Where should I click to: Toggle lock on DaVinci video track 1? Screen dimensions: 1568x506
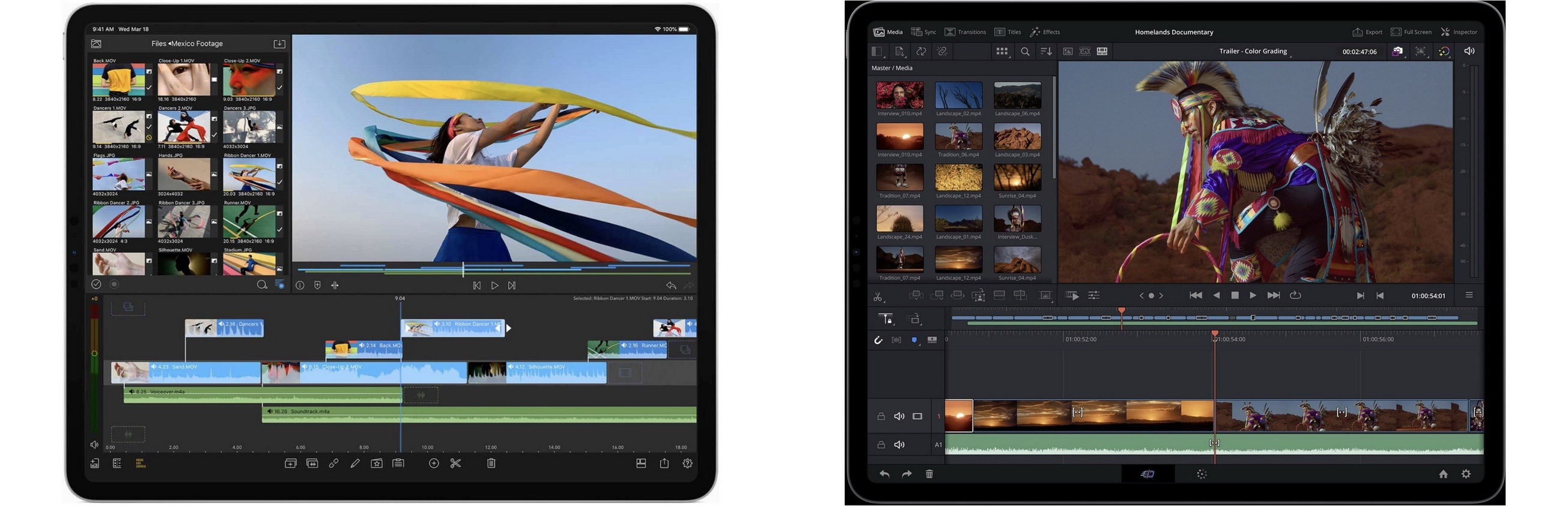pos(881,417)
